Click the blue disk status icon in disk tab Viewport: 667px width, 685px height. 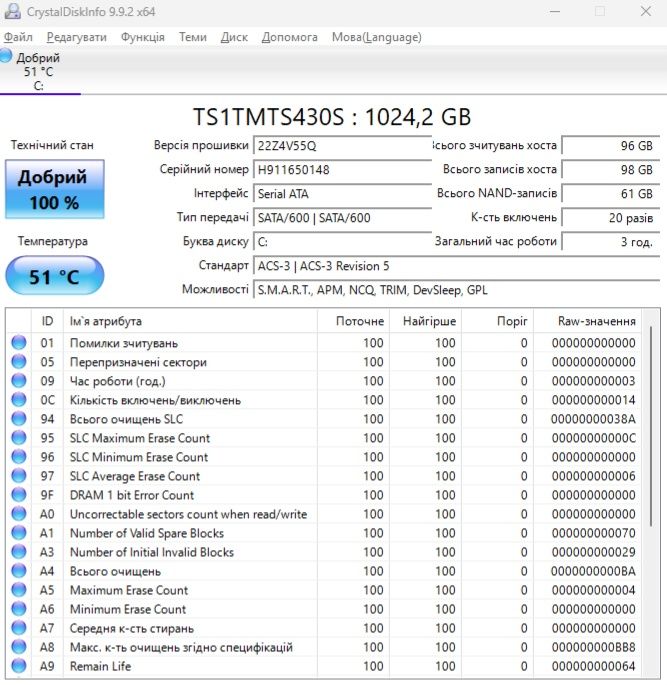click(6, 56)
